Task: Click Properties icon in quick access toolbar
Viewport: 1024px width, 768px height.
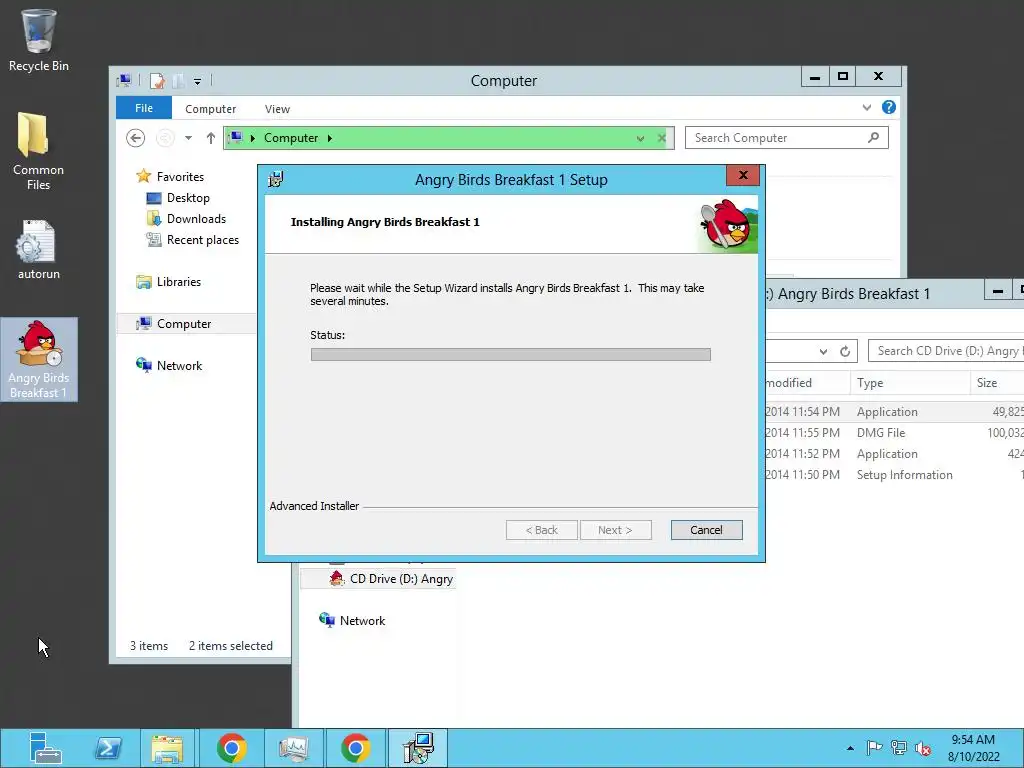Action: point(157,81)
